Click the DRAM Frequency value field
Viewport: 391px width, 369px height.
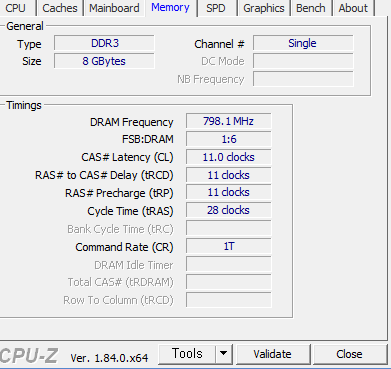point(228,121)
